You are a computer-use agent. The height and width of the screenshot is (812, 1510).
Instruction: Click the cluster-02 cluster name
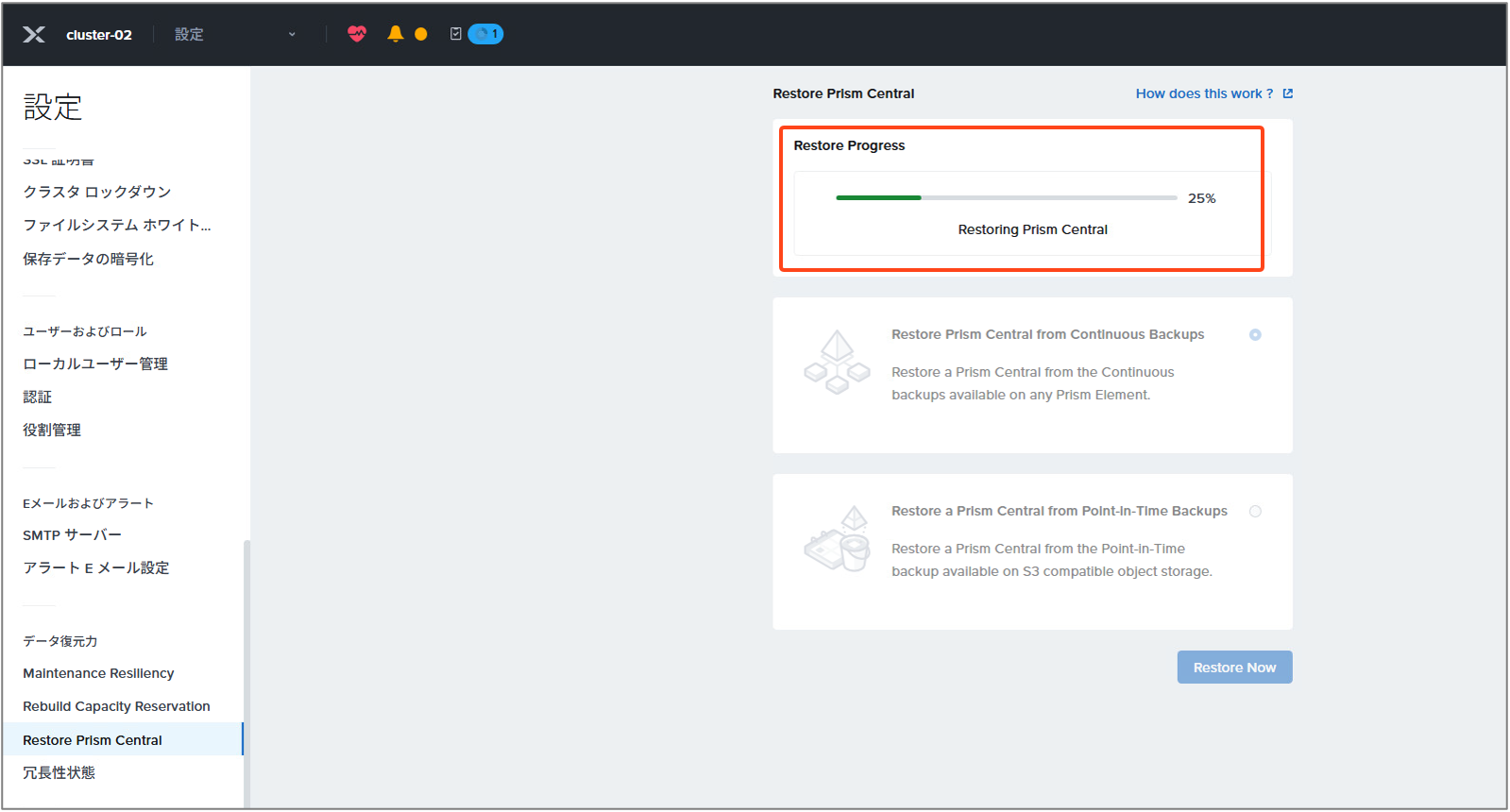pyautogui.click(x=99, y=35)
